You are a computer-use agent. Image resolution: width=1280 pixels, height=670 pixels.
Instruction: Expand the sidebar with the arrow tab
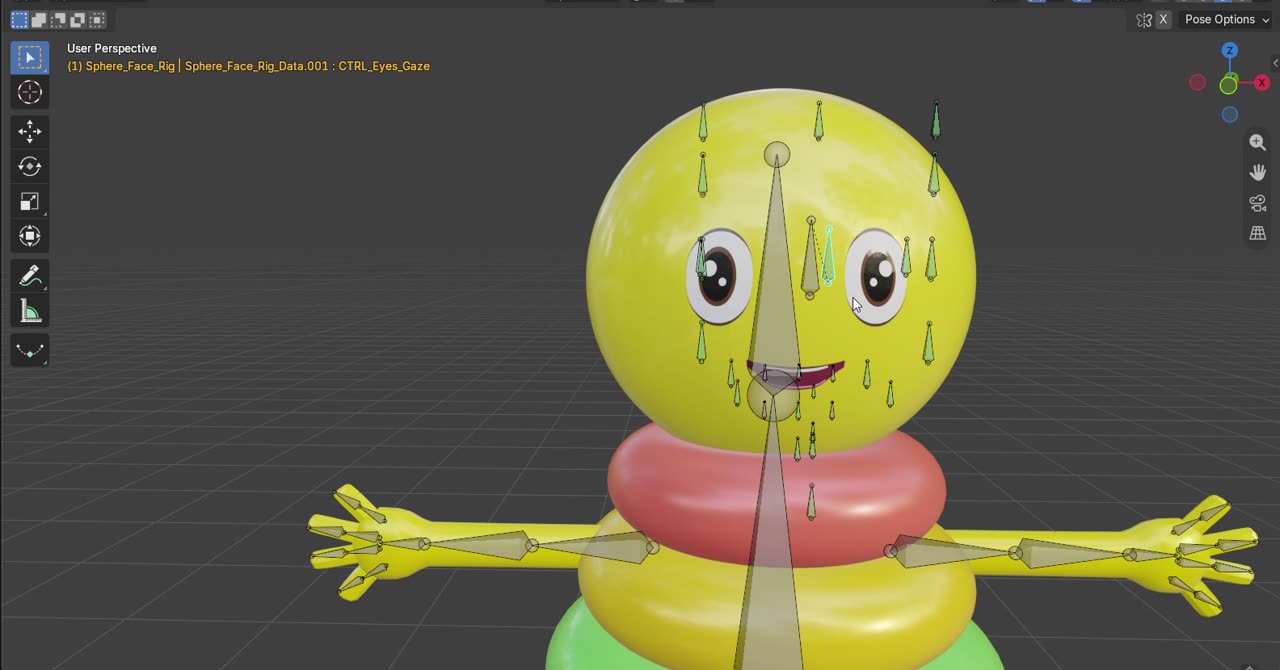pos(1275,63)
